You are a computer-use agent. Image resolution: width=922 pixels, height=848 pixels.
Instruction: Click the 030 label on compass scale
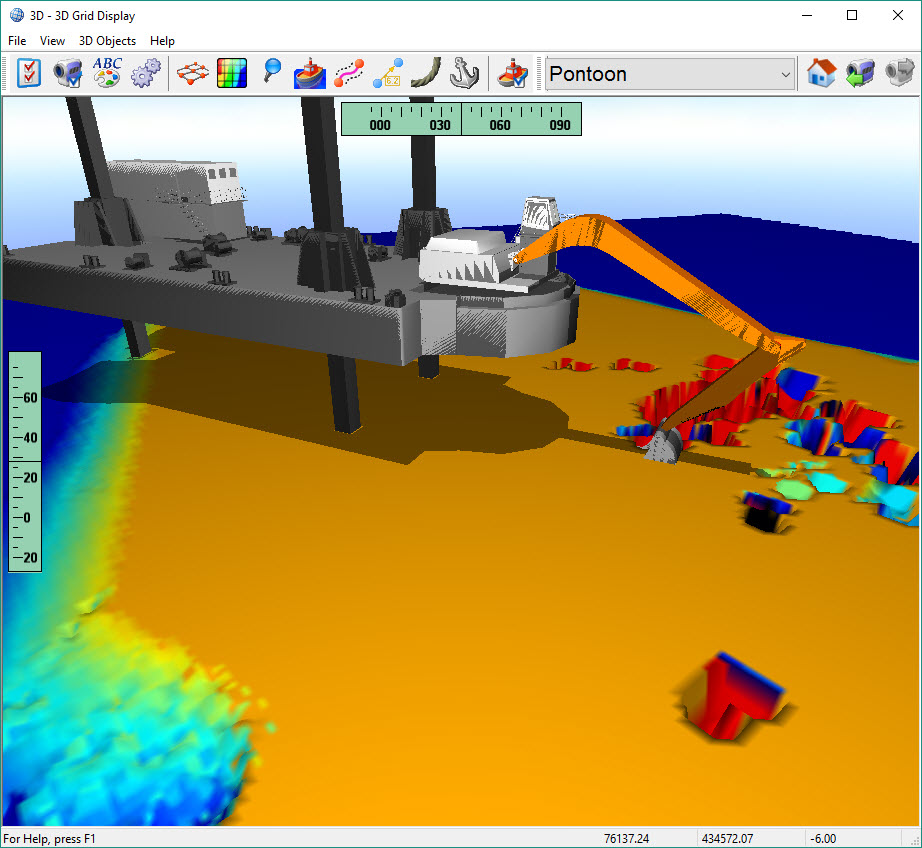point(440,125)
